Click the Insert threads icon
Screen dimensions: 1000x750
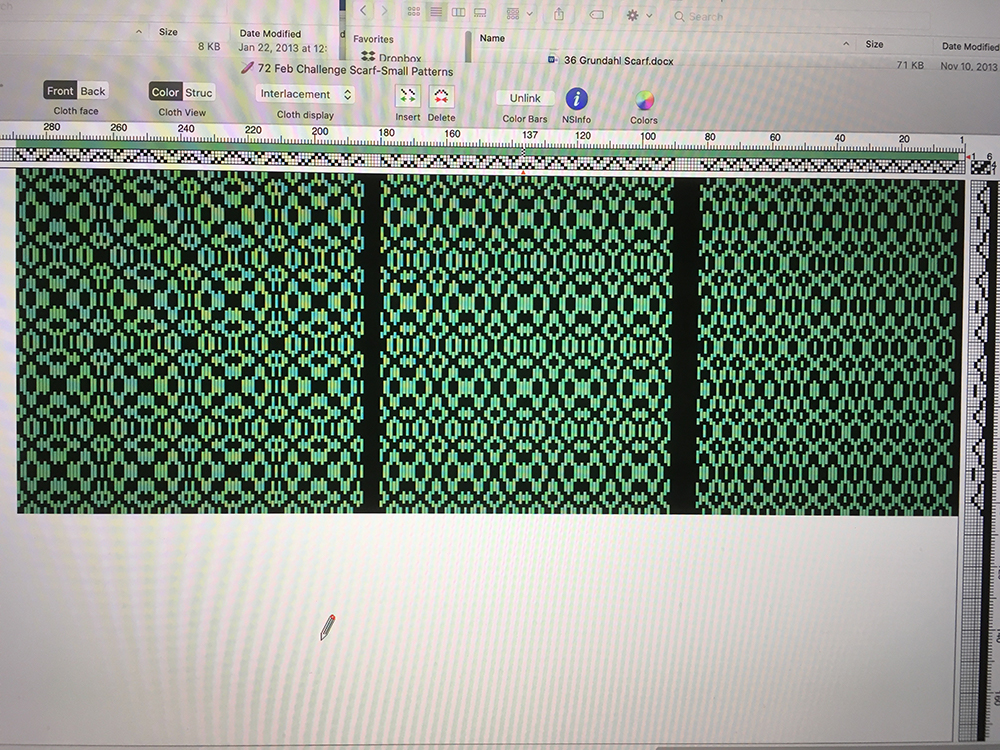(x=407, y=97)
